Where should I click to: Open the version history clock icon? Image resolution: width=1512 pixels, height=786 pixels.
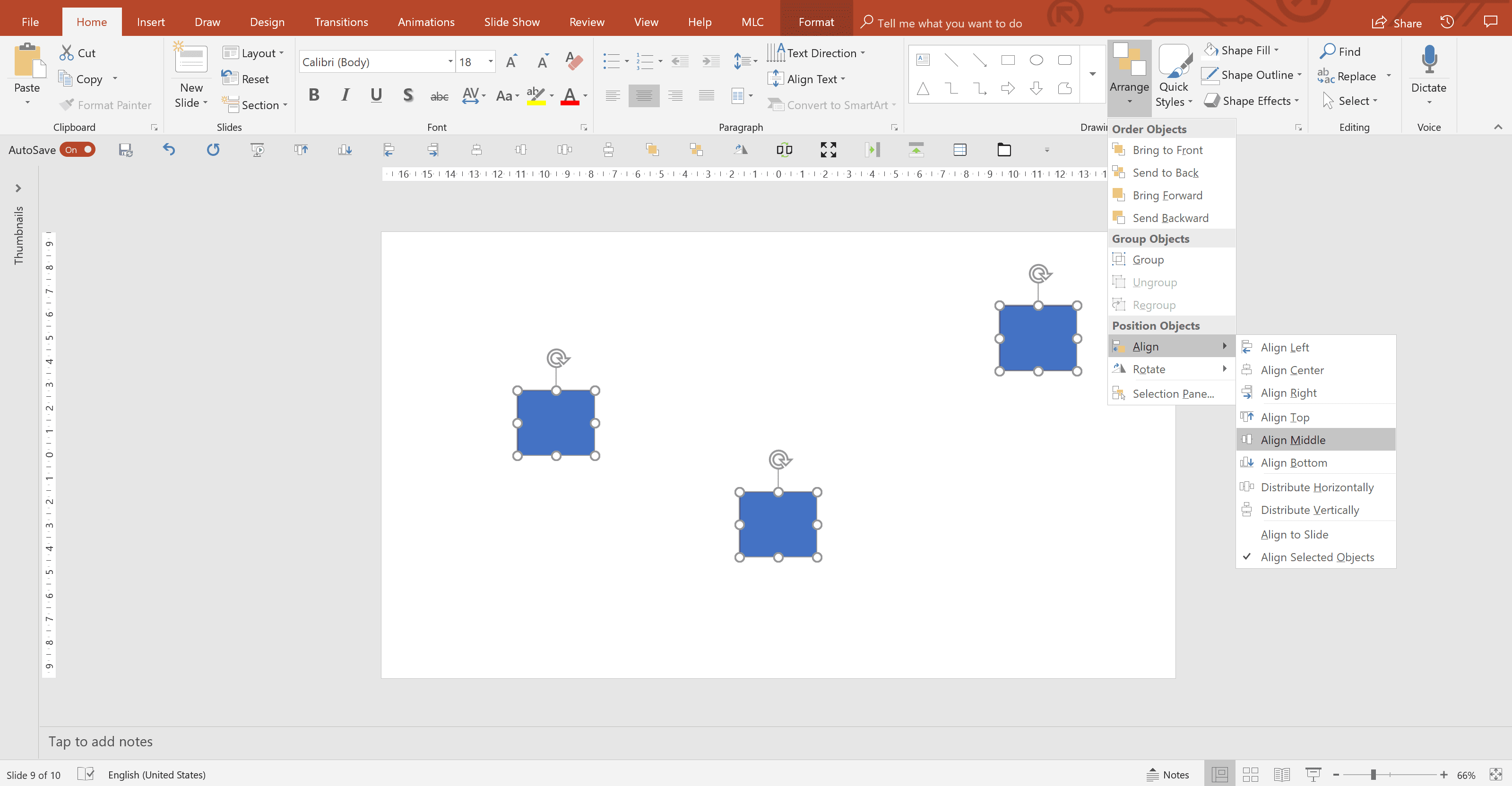pyautogui.click(x=1447, y=22)
